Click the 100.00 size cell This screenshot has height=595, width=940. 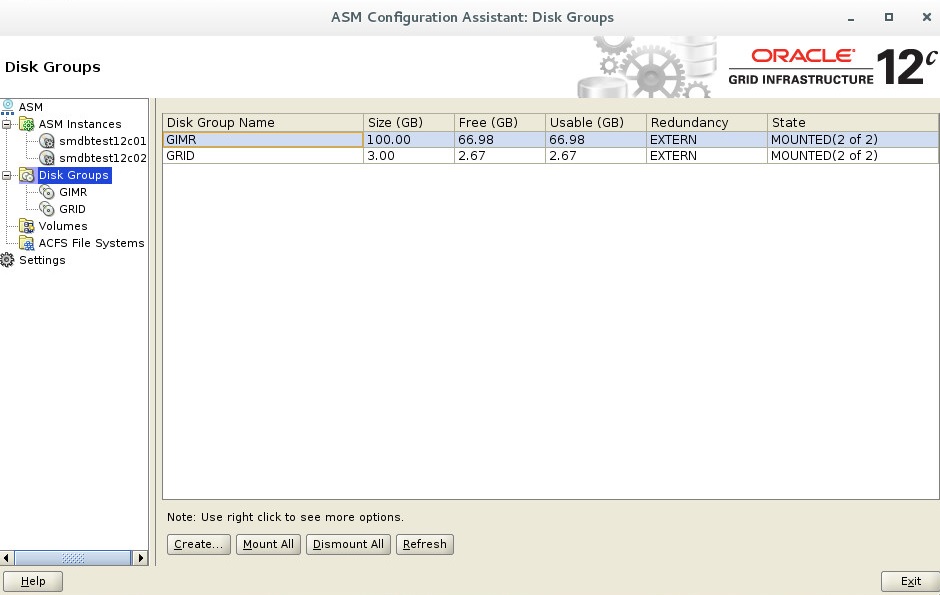409,140
